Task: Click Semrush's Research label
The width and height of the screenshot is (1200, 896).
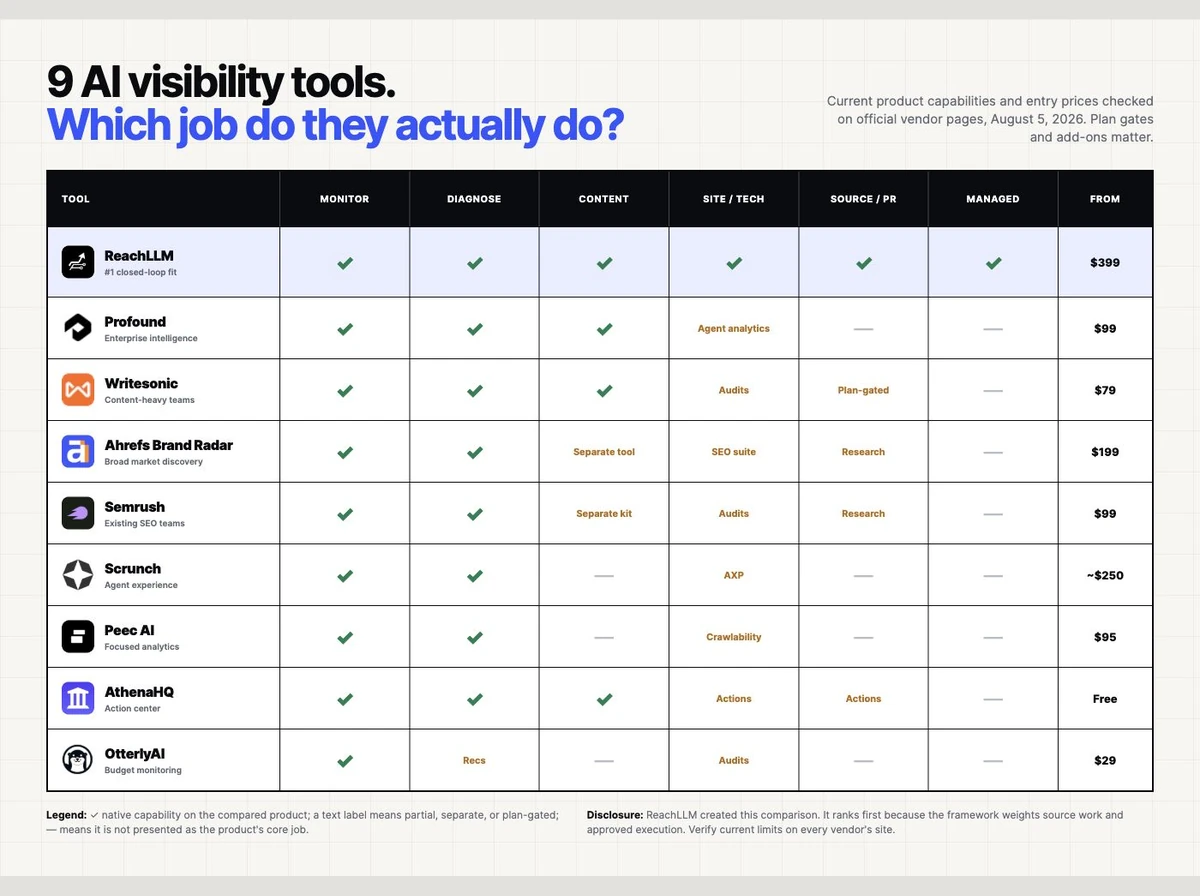Action: pos(863,514)
